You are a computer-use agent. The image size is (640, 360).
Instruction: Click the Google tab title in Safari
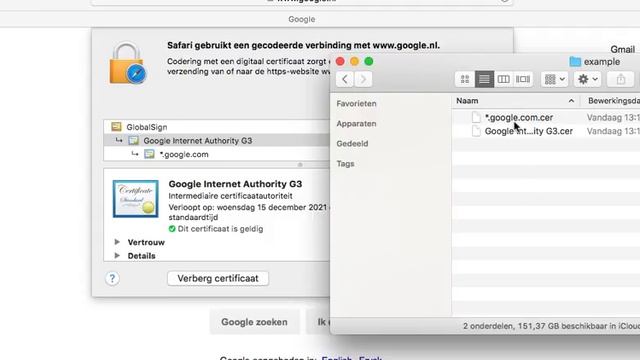pyautogui.click(x=302, y=19)
